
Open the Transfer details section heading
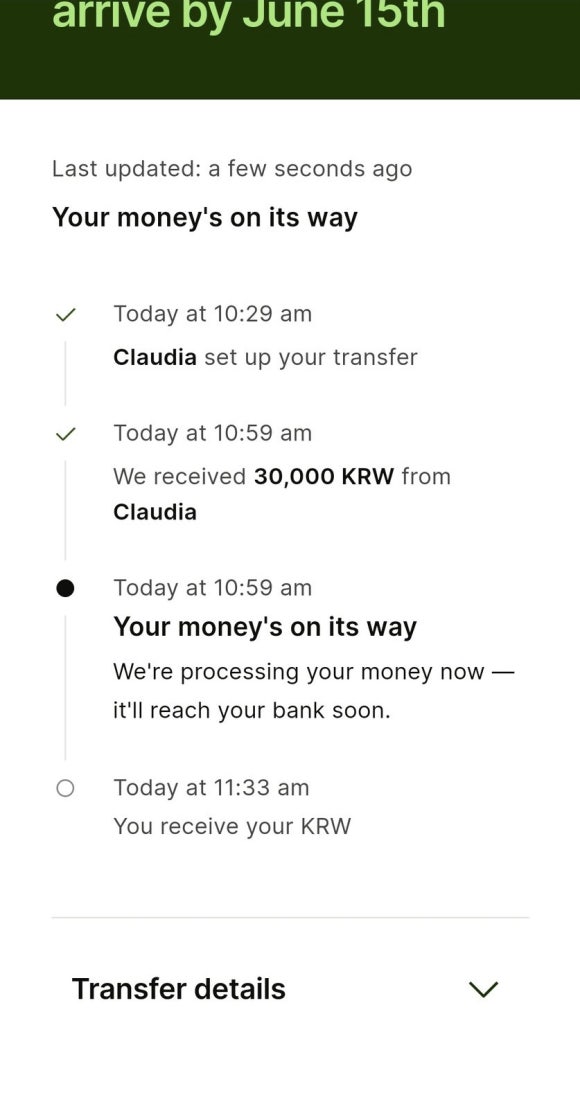[178, 989]
